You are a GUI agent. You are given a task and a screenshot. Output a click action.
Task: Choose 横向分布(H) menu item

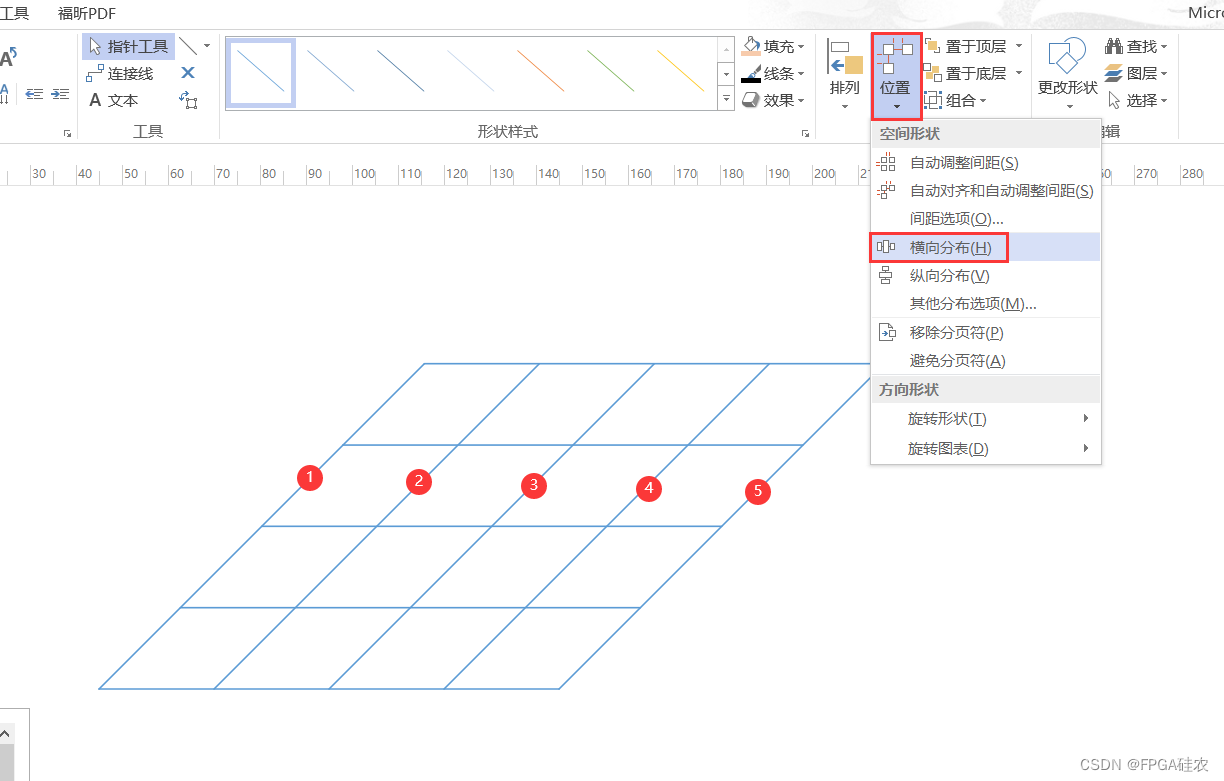986,247
